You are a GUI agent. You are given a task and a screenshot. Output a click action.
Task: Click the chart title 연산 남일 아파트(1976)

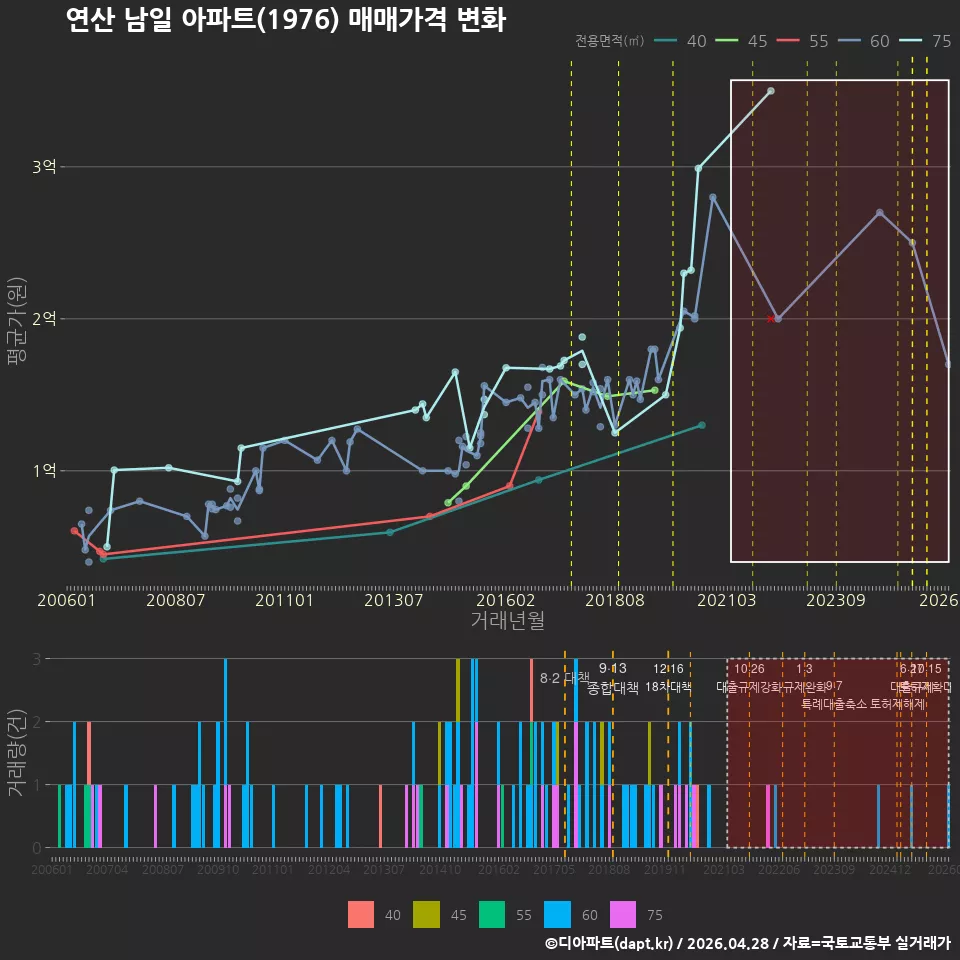(203, 20)
